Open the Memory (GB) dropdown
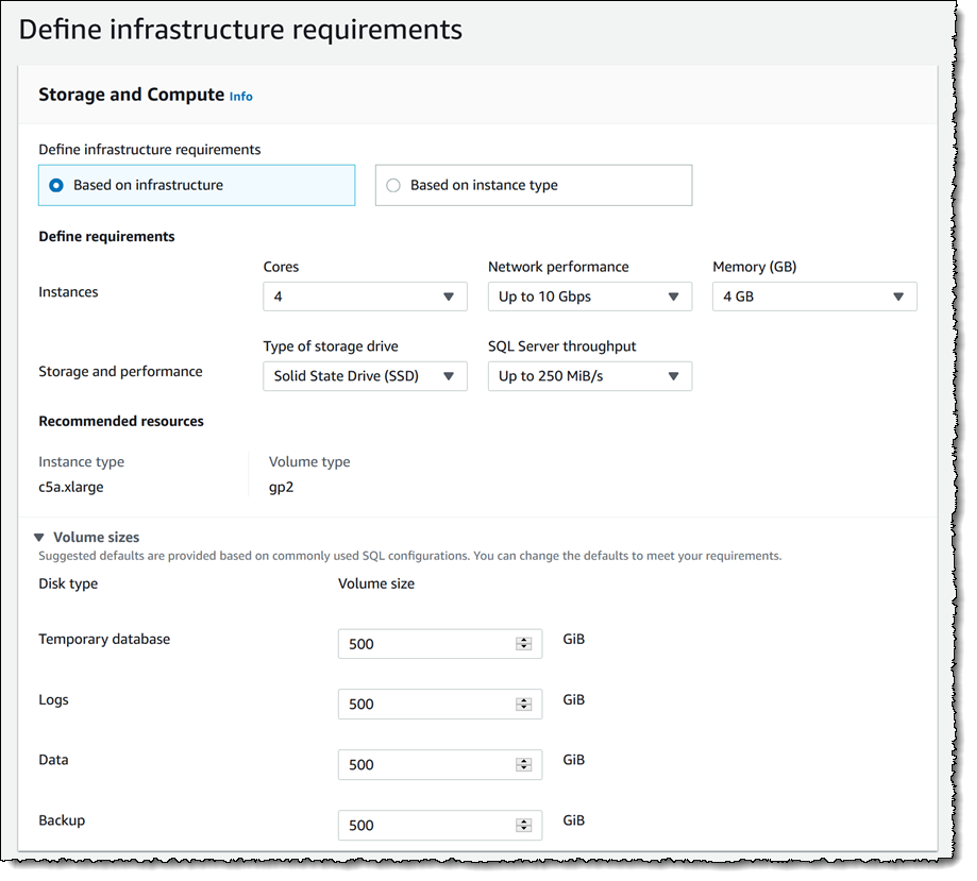Viewport: 977px width, 881px height. tap(814, 297)
